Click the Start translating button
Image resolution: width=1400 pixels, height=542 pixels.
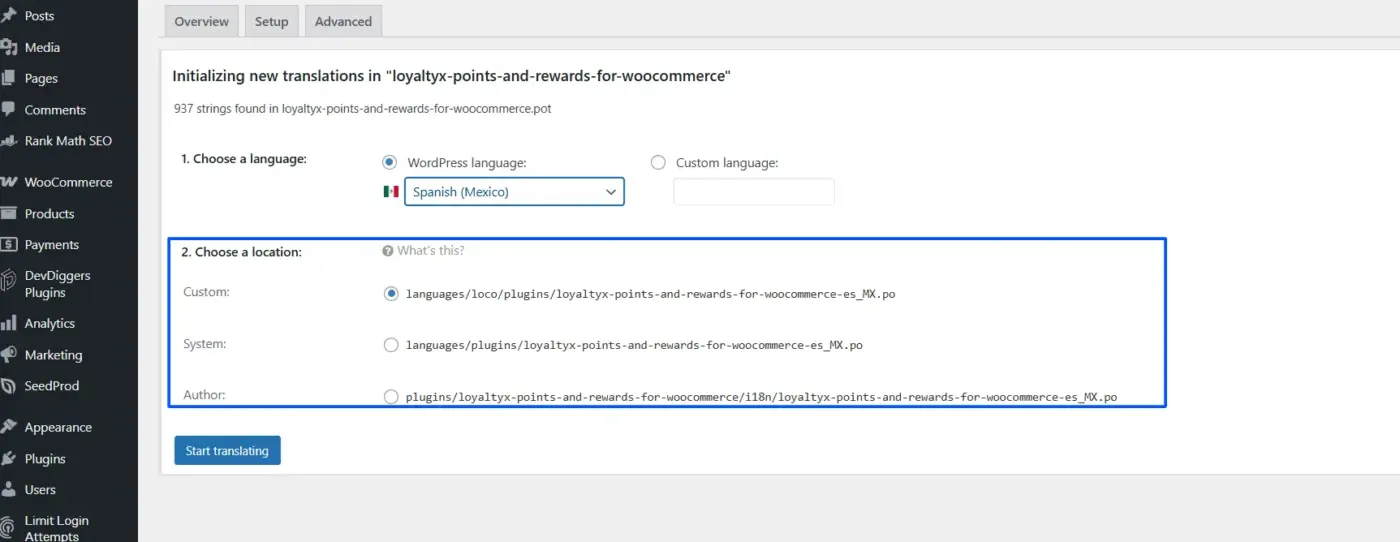[227, 450]
